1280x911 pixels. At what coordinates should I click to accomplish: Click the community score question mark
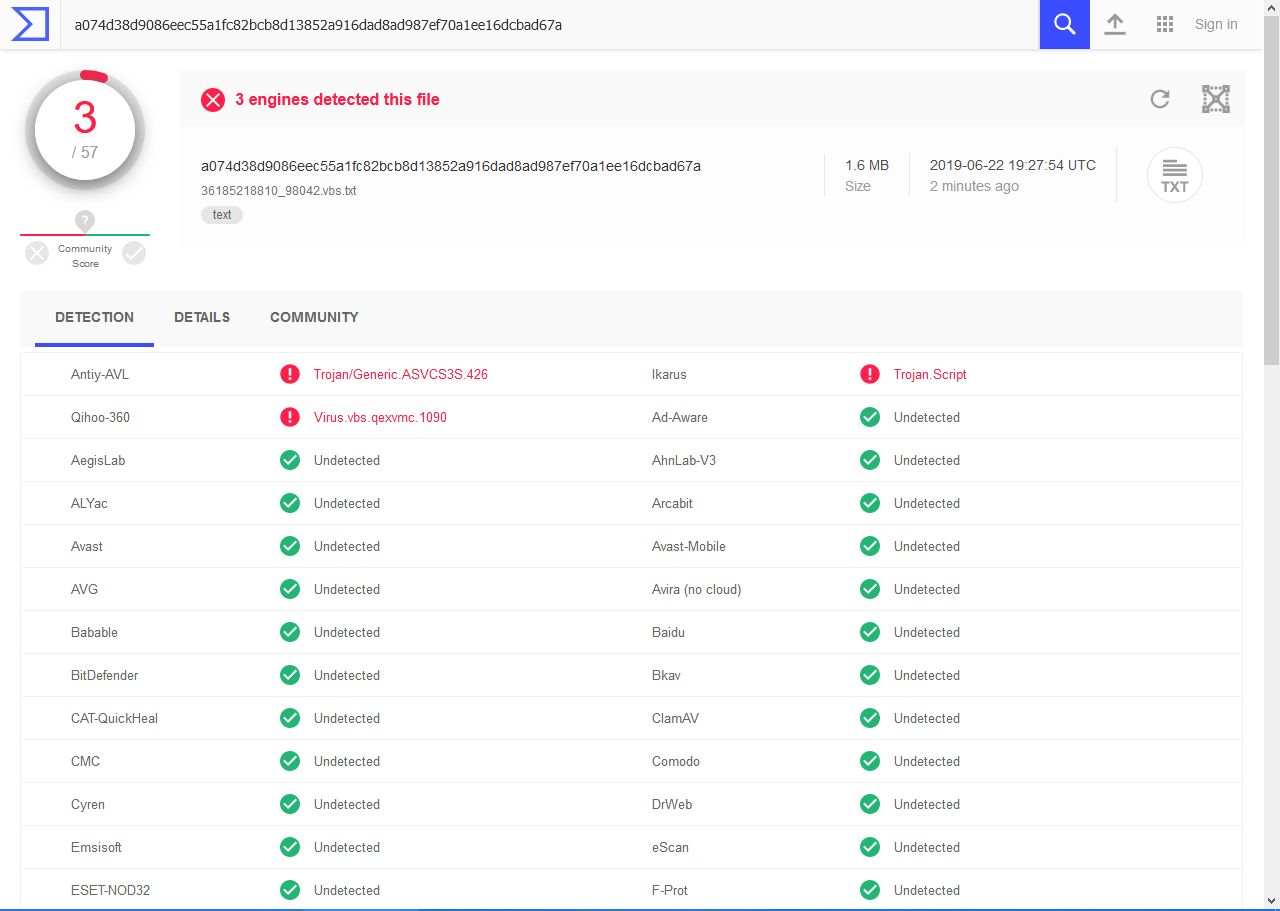coord(85,220)
